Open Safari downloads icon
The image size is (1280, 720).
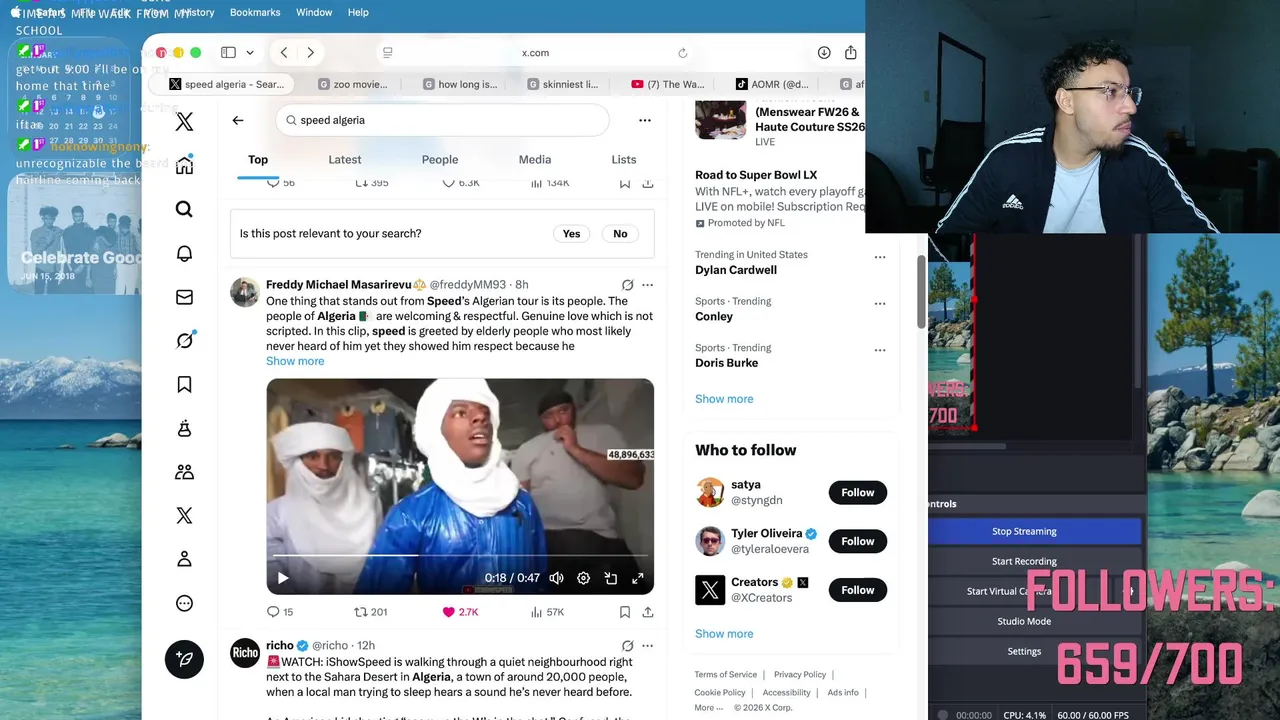pos(824,53)
